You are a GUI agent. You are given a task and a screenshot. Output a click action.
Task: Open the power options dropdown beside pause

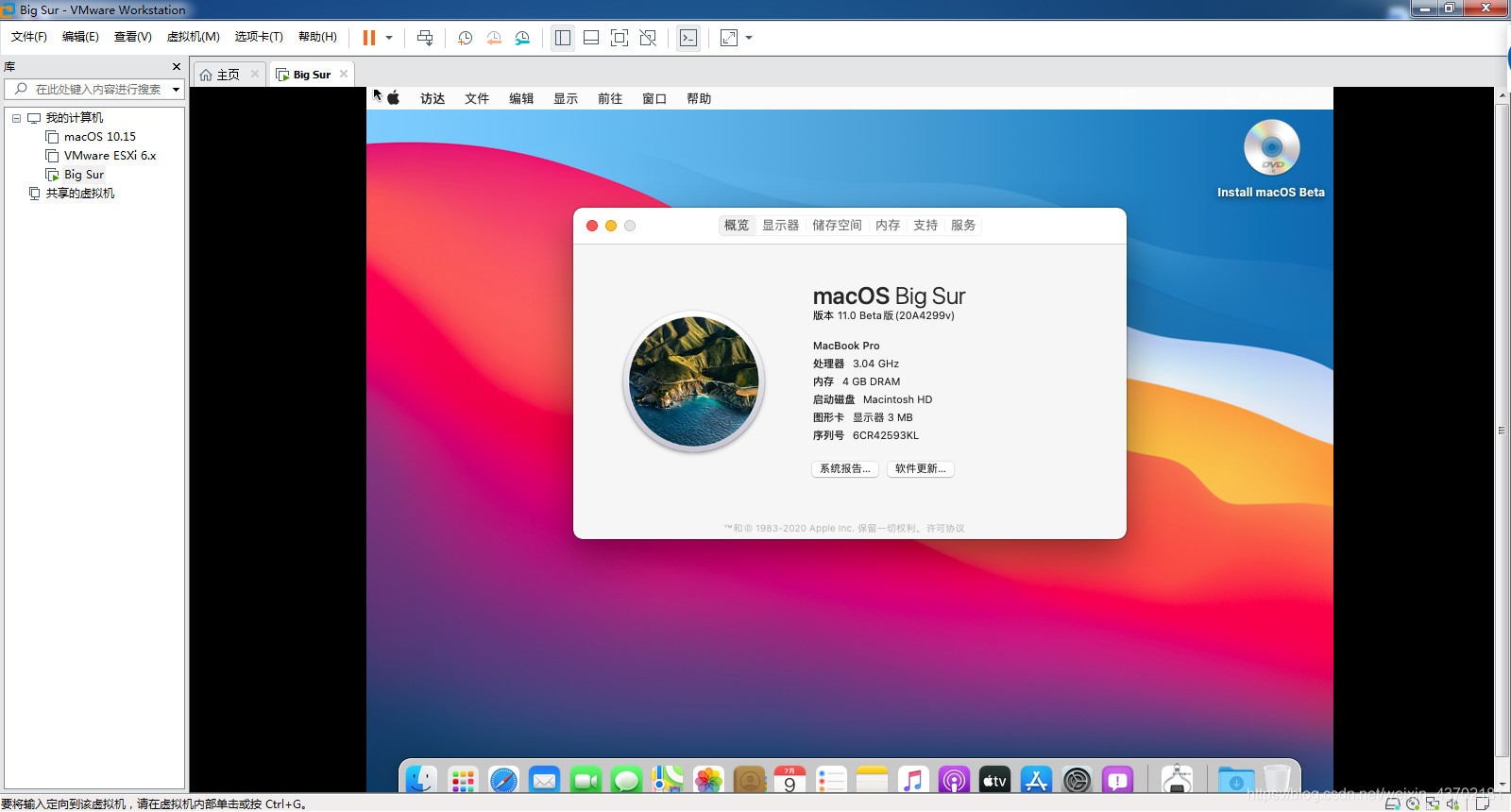(x=389, y=38)
